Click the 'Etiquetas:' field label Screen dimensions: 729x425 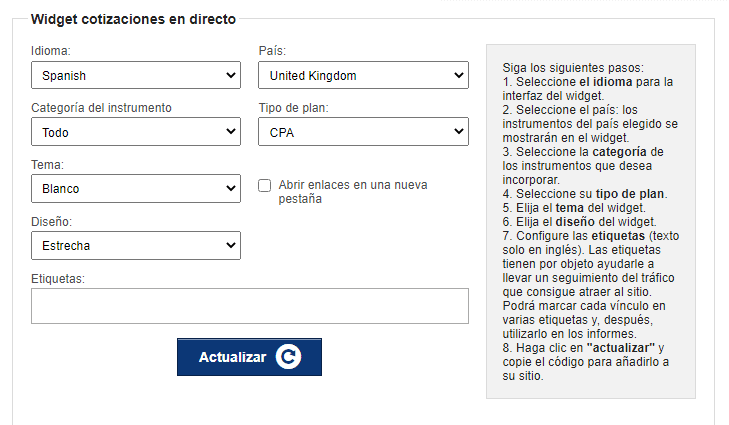click(x=58, y=277)
